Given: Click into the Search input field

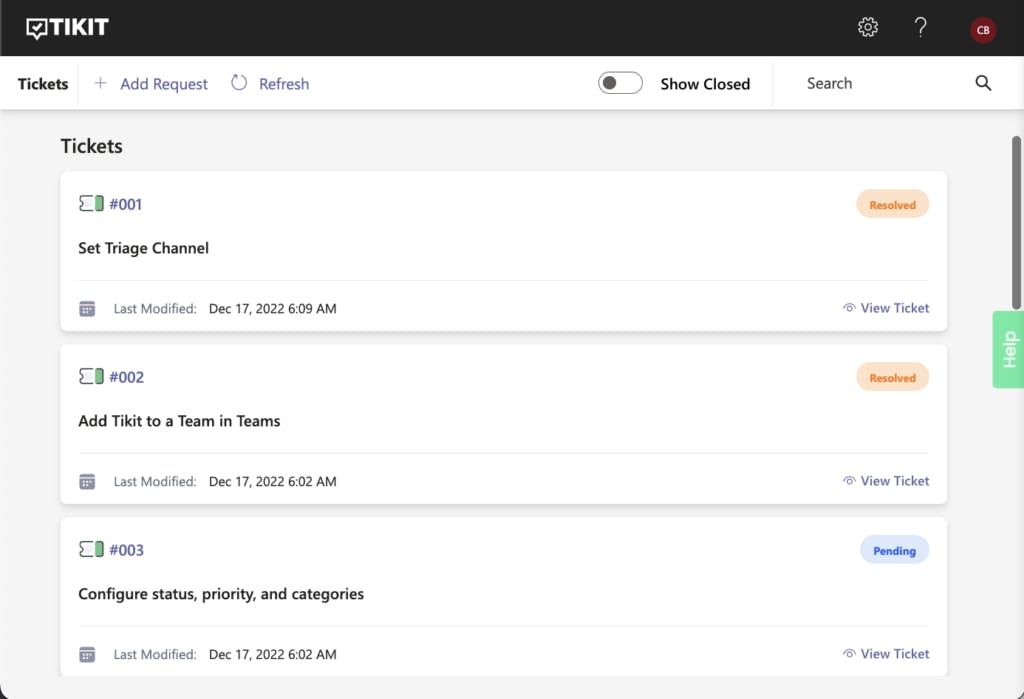Looking at the screenshot, I should (880, 84).
